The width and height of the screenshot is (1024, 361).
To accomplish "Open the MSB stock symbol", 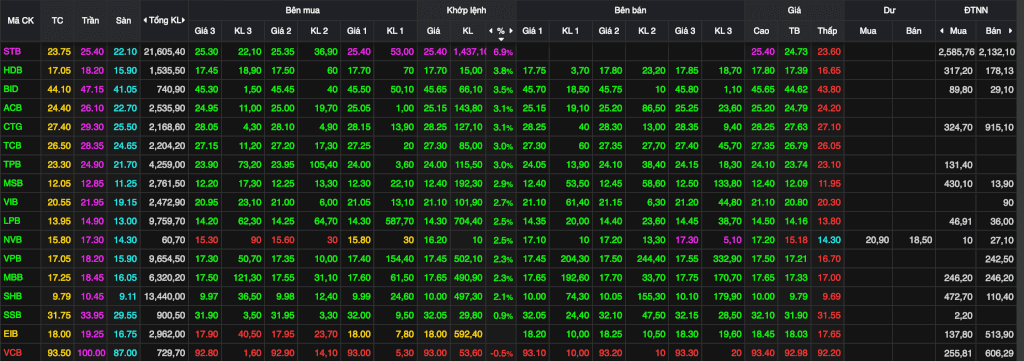I will pos(12,183).
